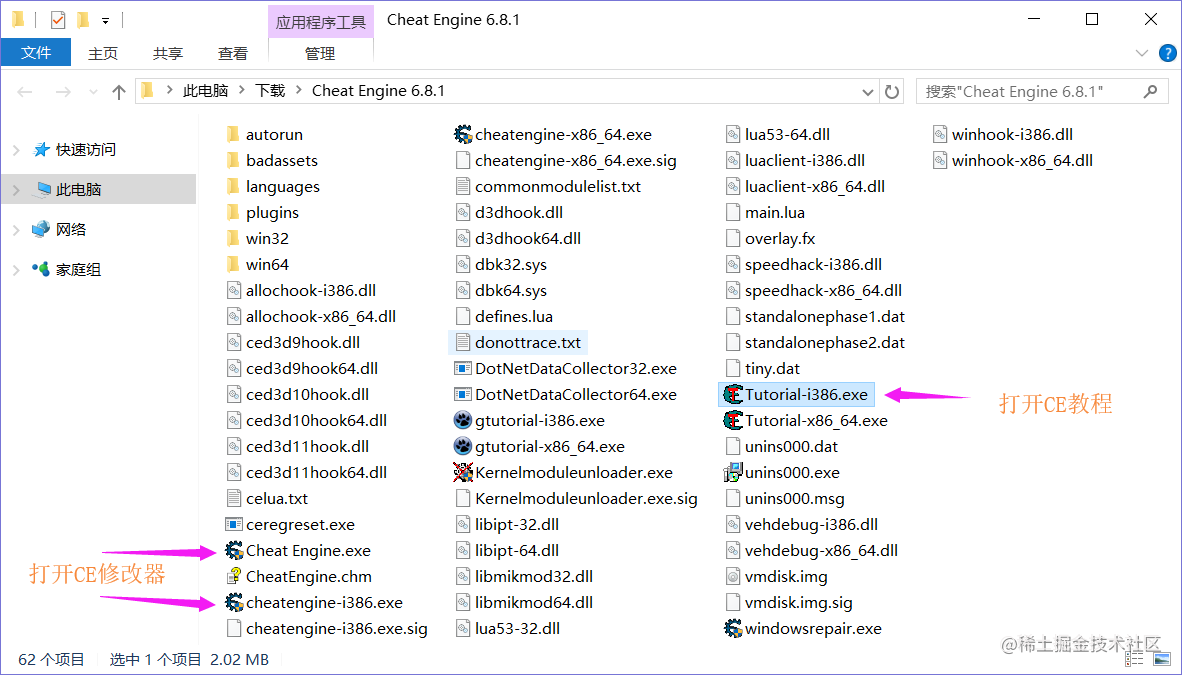Viewport: 1182px width, 675px height.
Task: Click the cheatengine-i386.exe icon
Action: coord(234,603)
